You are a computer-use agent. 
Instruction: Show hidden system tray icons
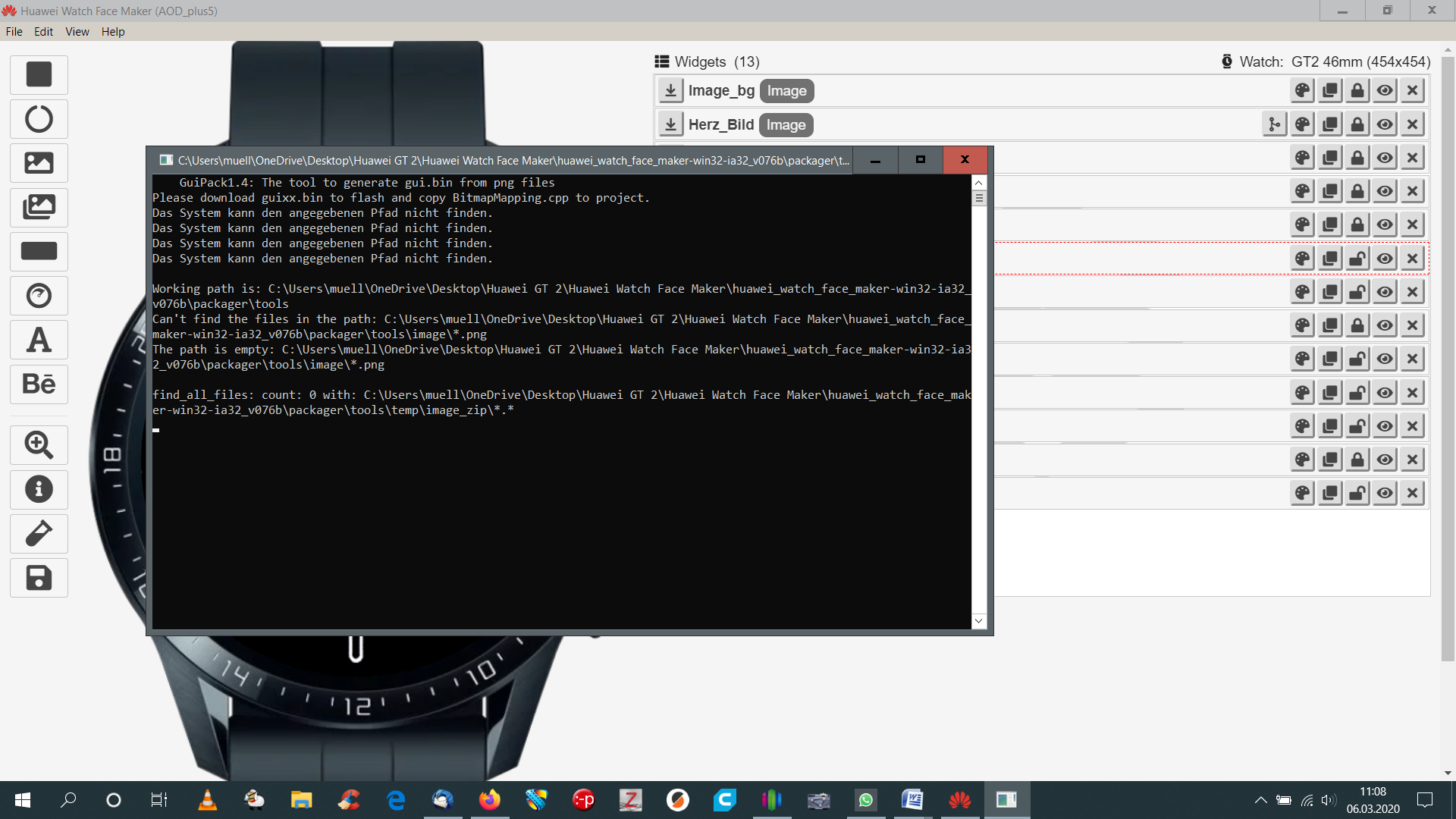click(x=1260, y=800)
